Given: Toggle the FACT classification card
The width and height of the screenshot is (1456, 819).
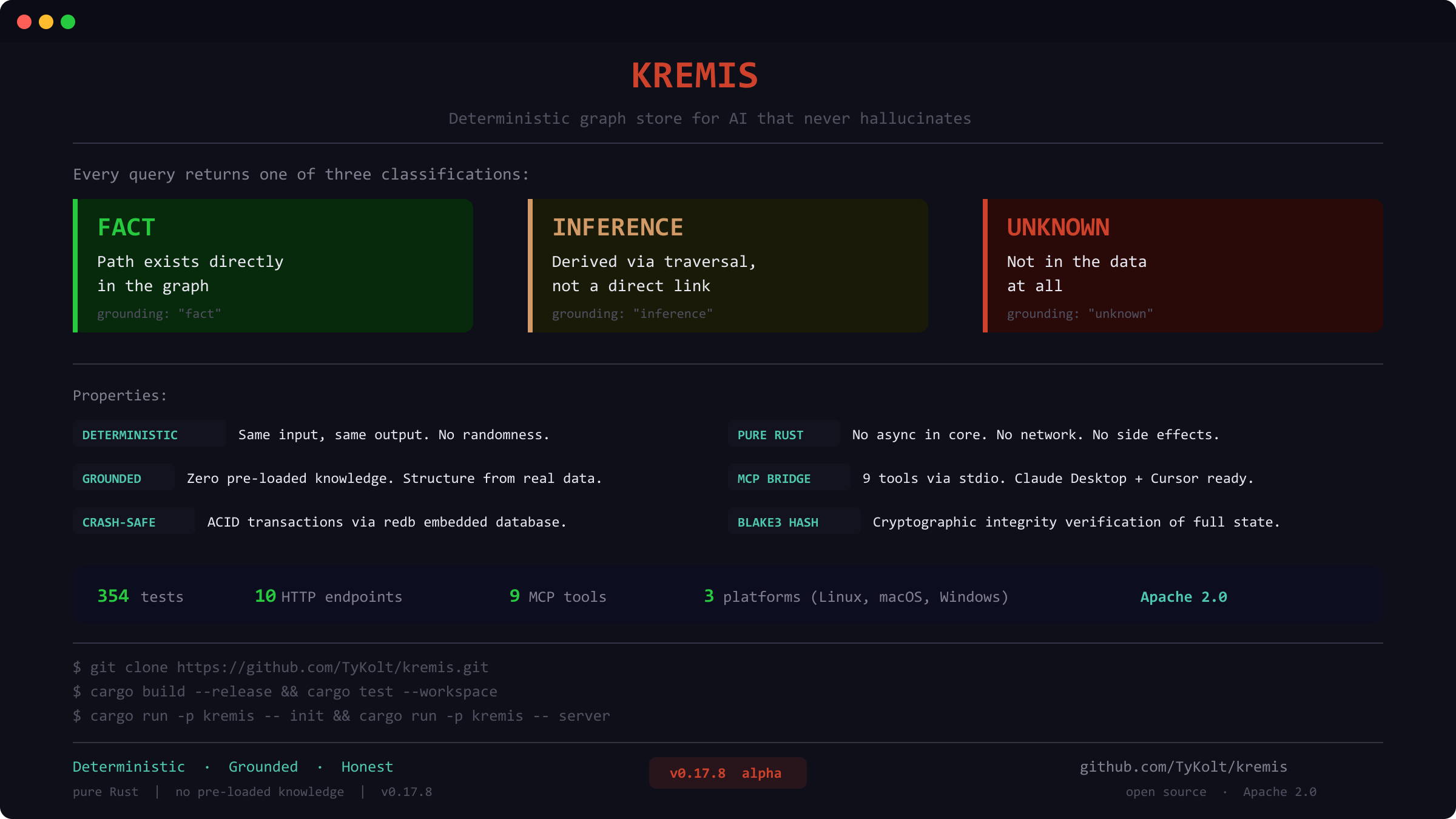Looking at the screenshot, I should [x=272, y=265].
